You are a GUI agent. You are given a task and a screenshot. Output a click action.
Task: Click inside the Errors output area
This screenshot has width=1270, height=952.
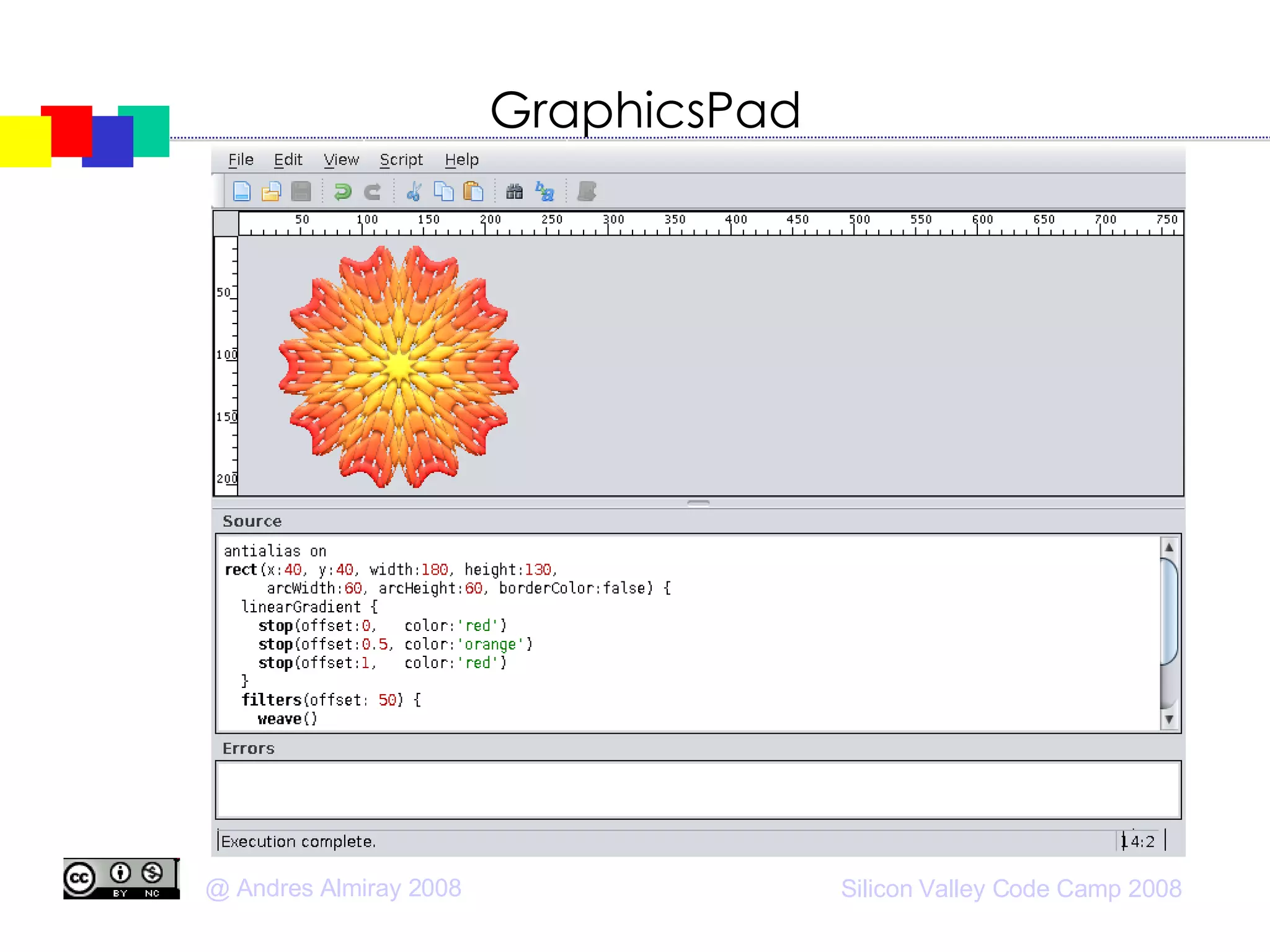698,790
